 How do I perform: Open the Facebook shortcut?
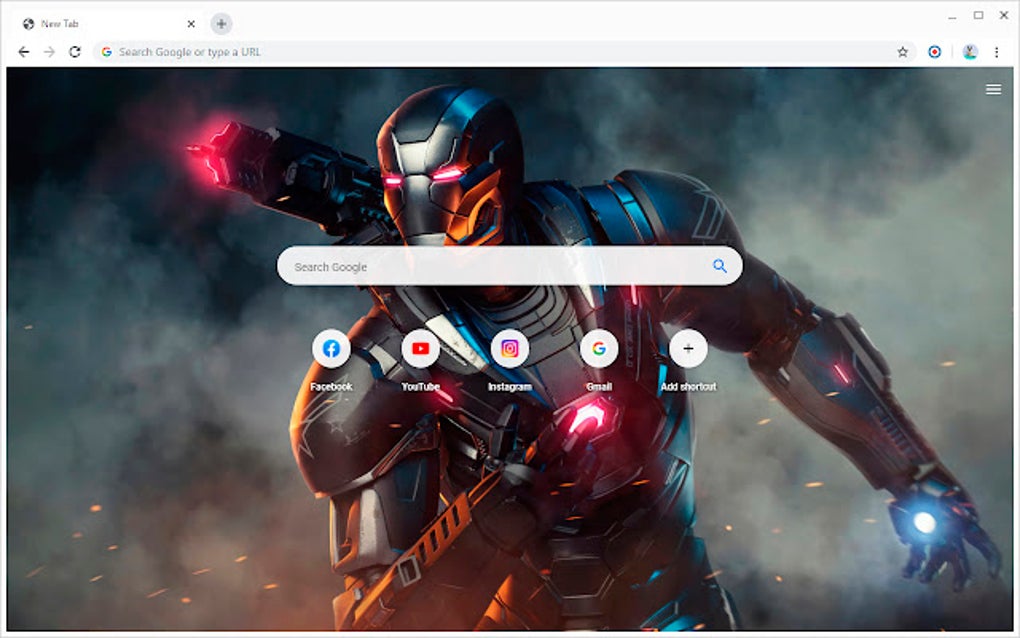coord(332,348)
